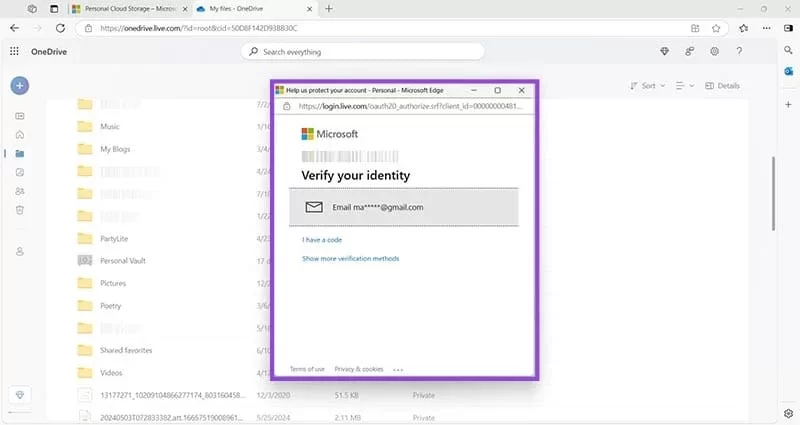Add this page to browser favorites

tap(717, 28)
